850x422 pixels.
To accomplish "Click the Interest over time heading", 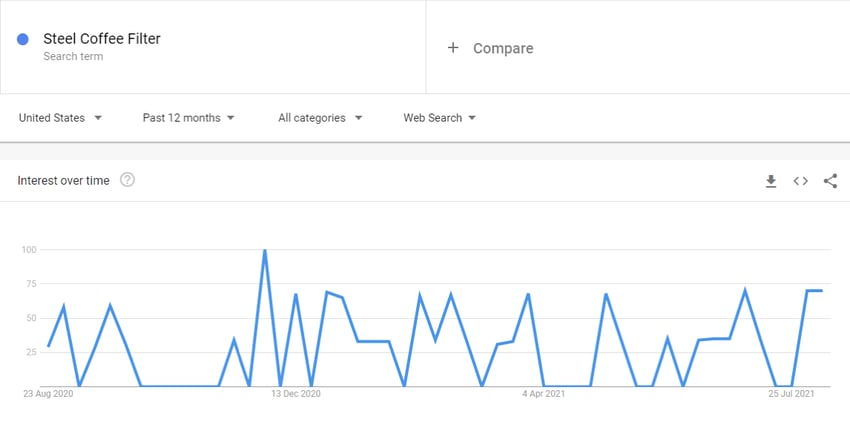I will (63, 181).
